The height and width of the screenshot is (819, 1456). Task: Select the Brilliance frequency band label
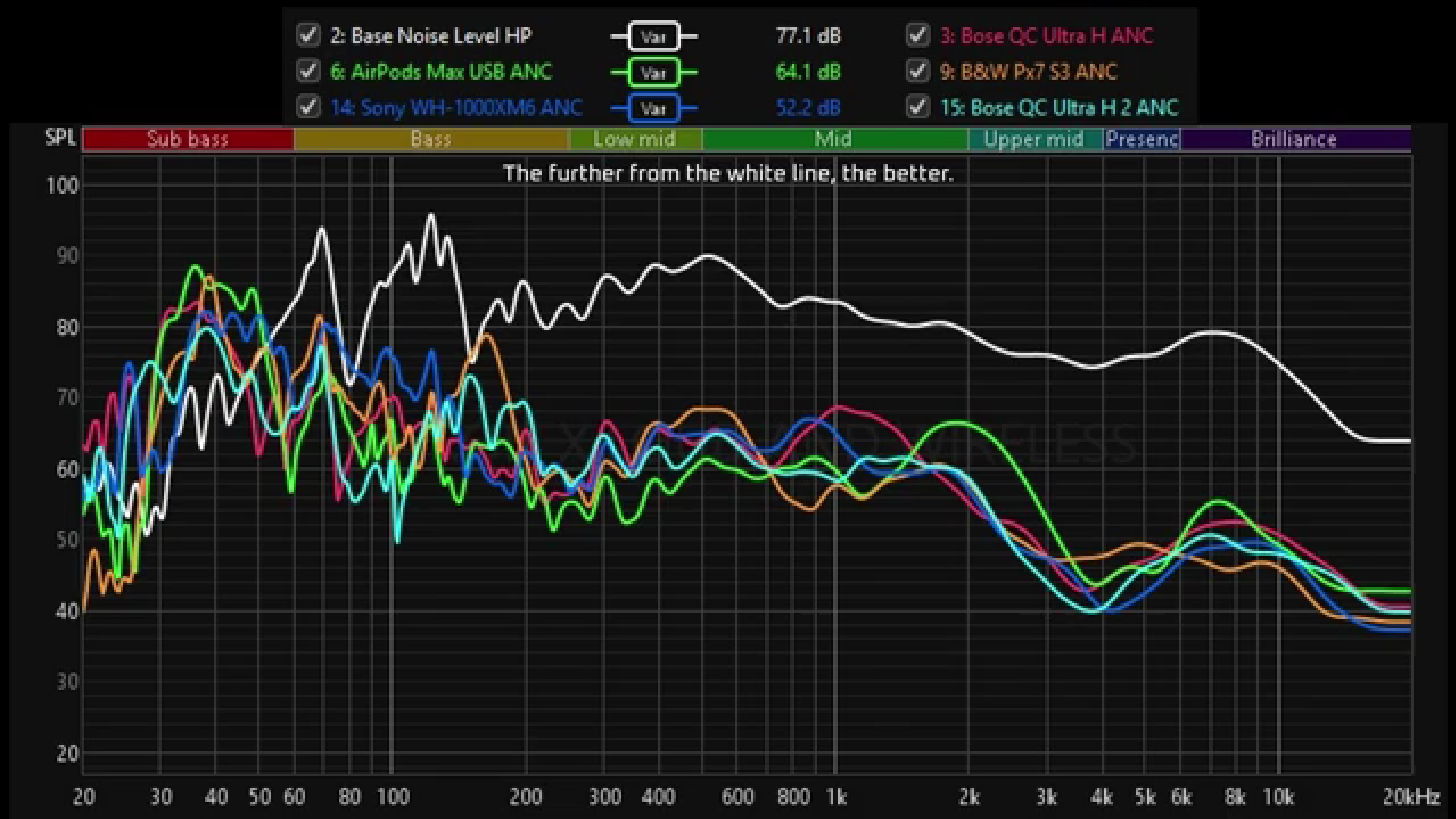1294,139
